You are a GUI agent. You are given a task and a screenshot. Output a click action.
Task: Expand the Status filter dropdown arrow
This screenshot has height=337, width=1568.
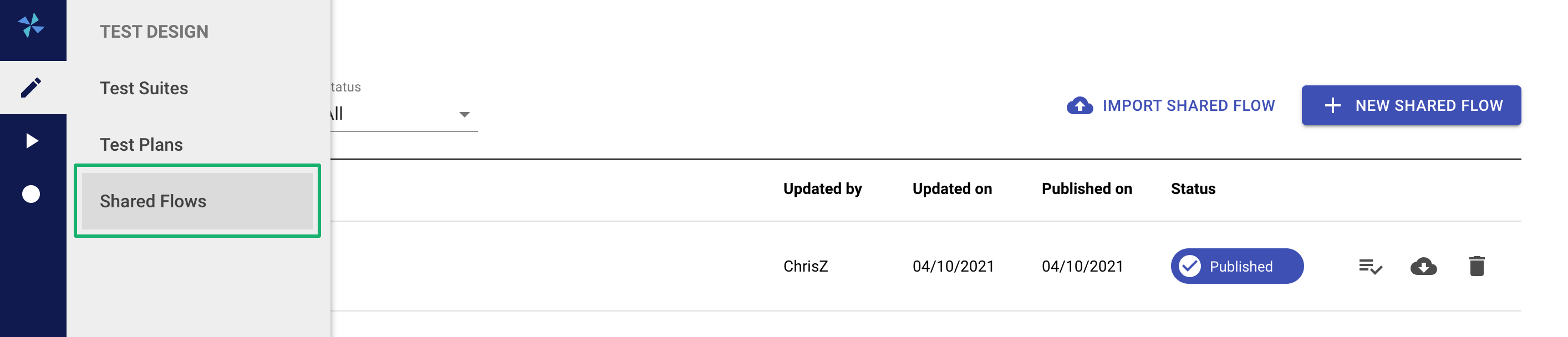[465, 114]
